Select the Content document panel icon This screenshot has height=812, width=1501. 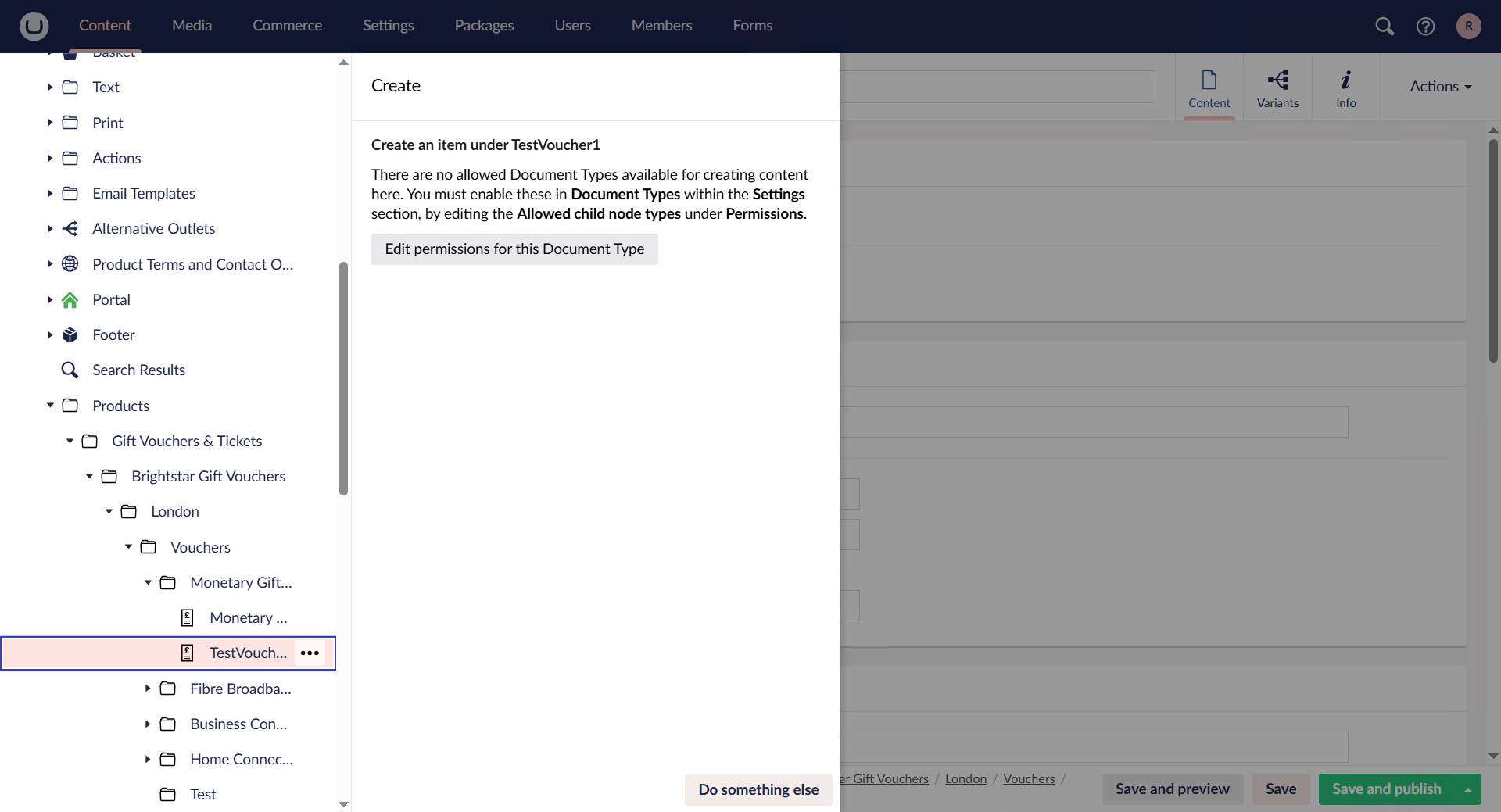1209,86
